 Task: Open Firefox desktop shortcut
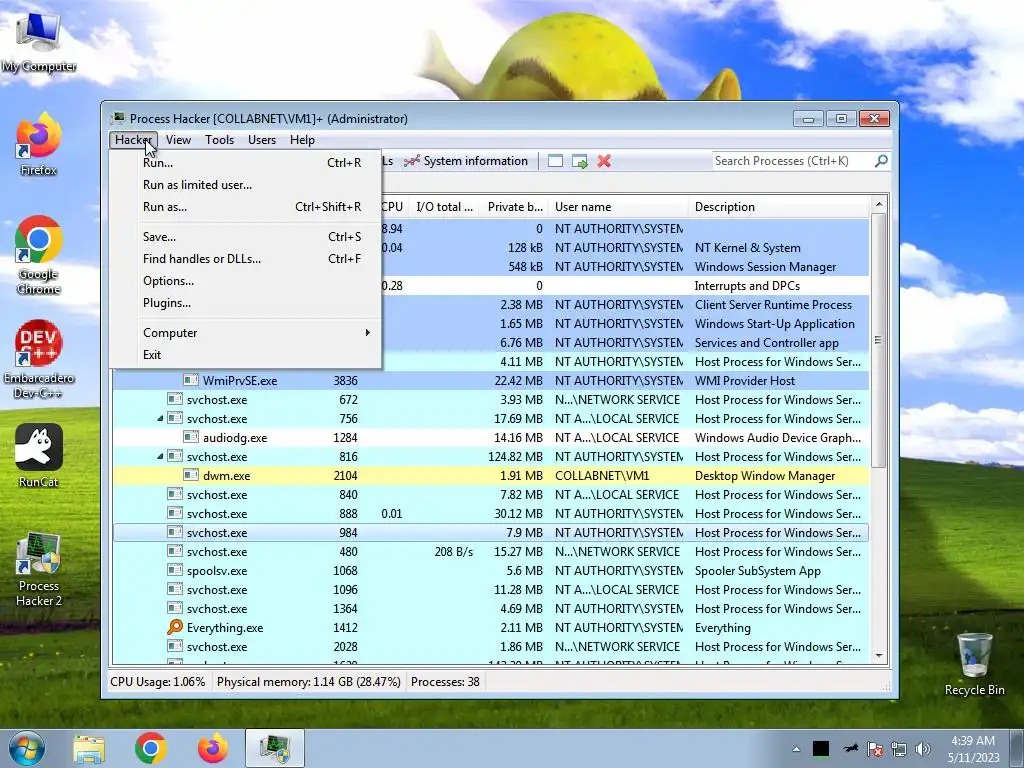pos(39,144)
